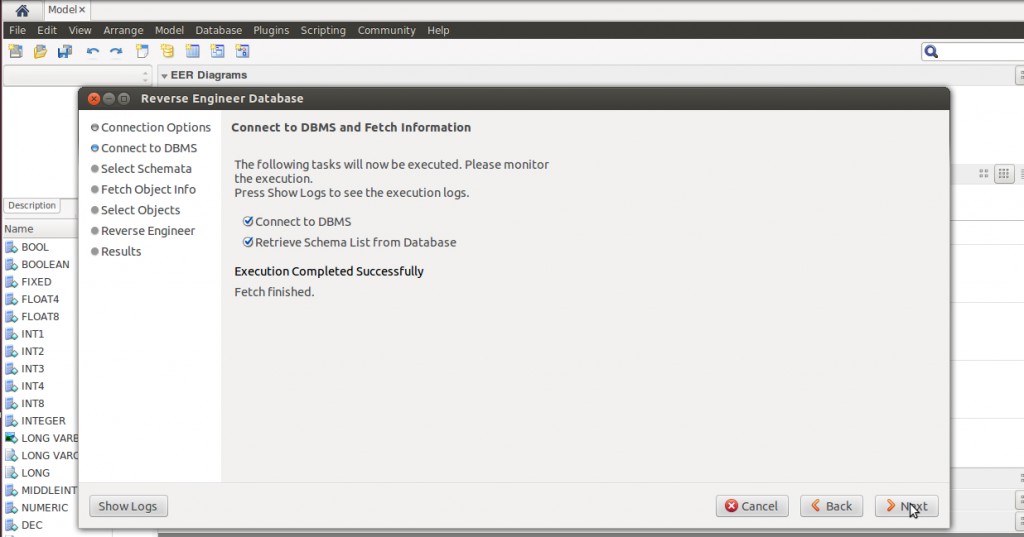Click the LONG VARBINARY datatype icon

11,438
